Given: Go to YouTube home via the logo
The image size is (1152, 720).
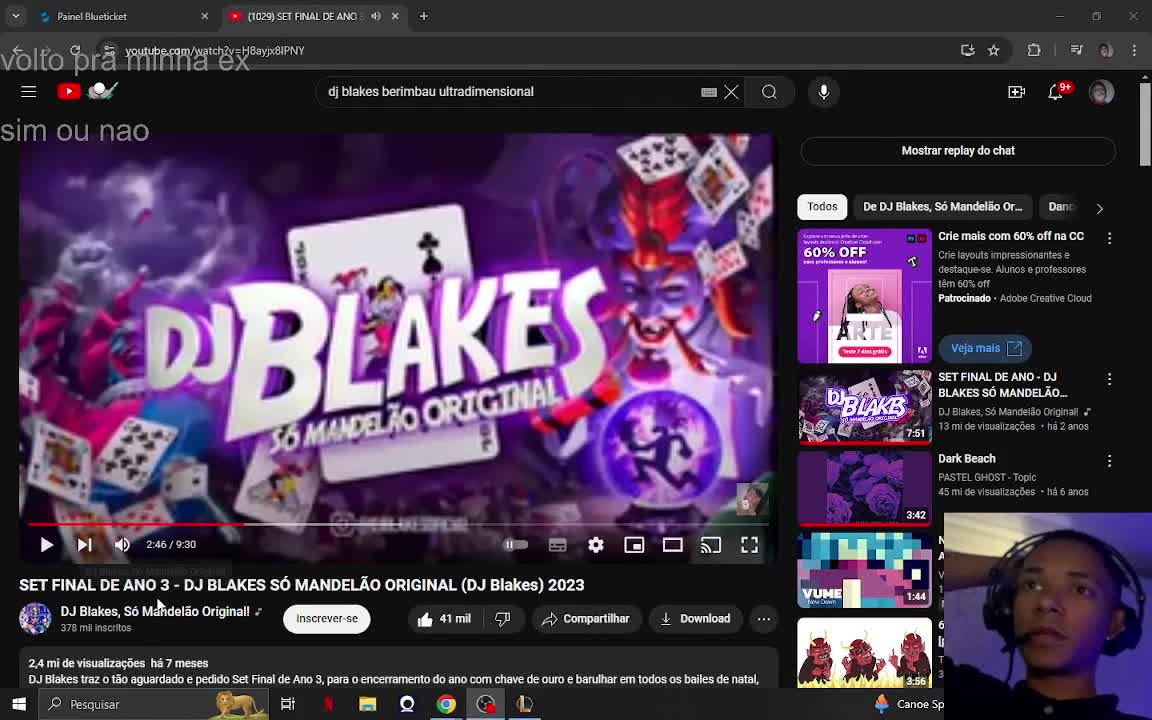Looking at the screenshot, I should coord(87,91).
